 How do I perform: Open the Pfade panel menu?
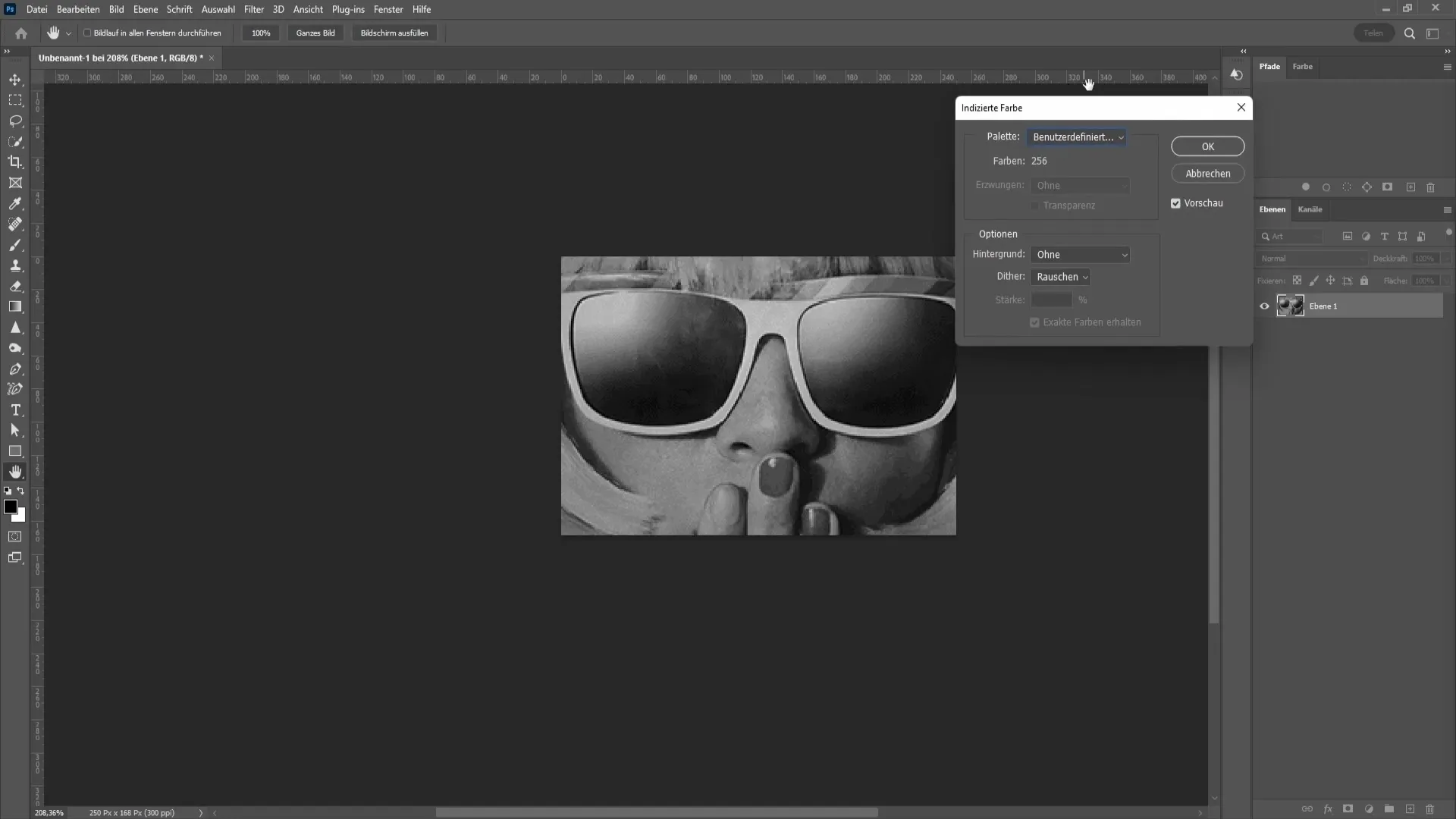tap(1447, 67)
